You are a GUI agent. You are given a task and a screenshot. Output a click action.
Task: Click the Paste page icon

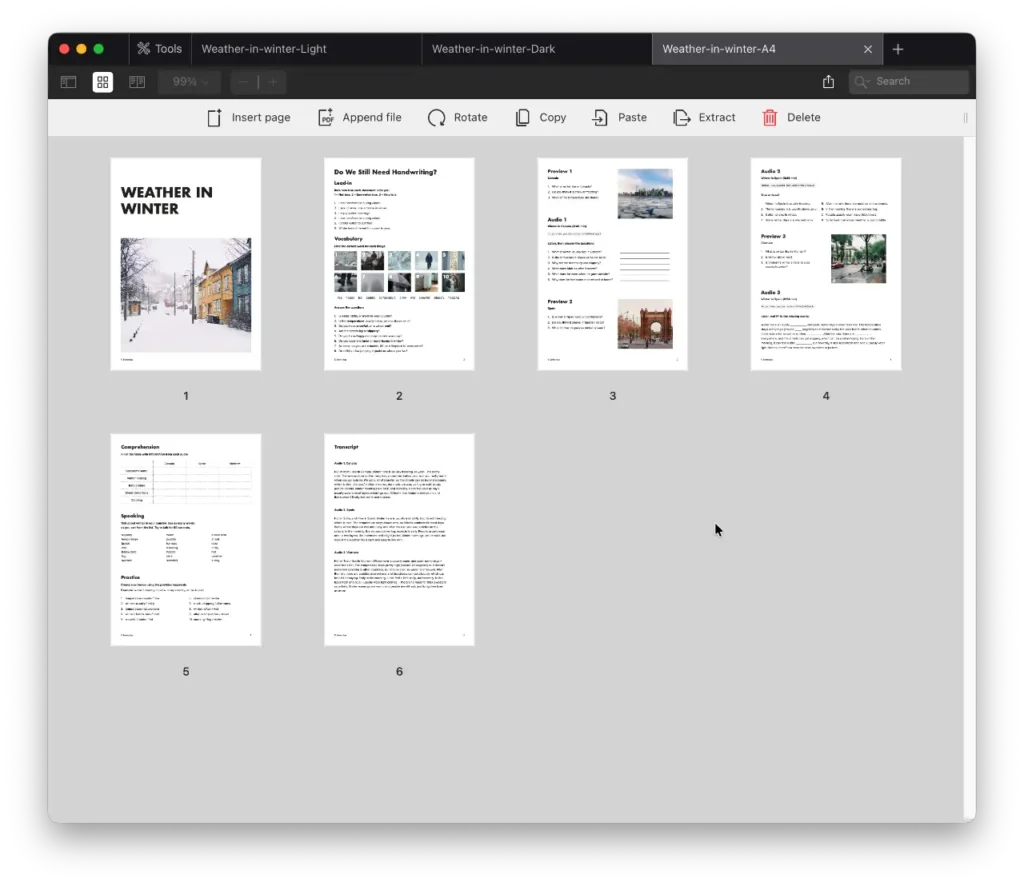pyautogui.click(x=600, y=118)
